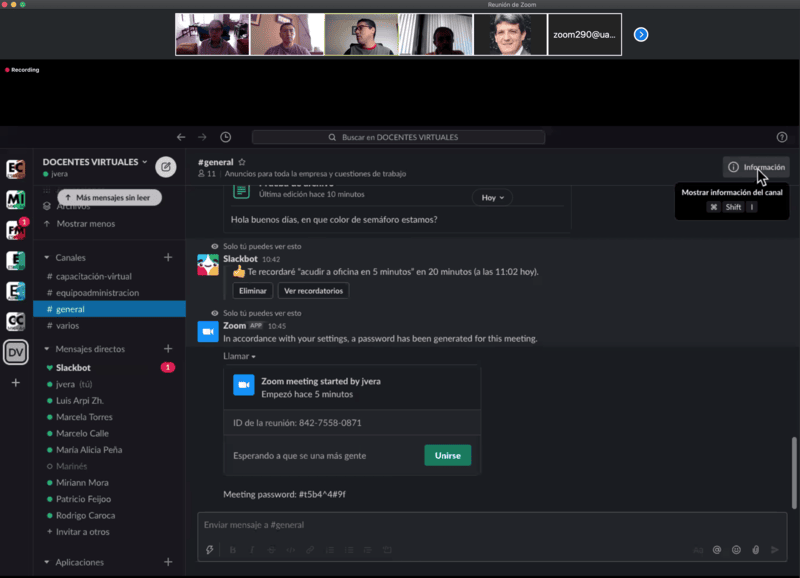Open the emoji picker in the composer
800x578 pixels.
click(736, 550)
